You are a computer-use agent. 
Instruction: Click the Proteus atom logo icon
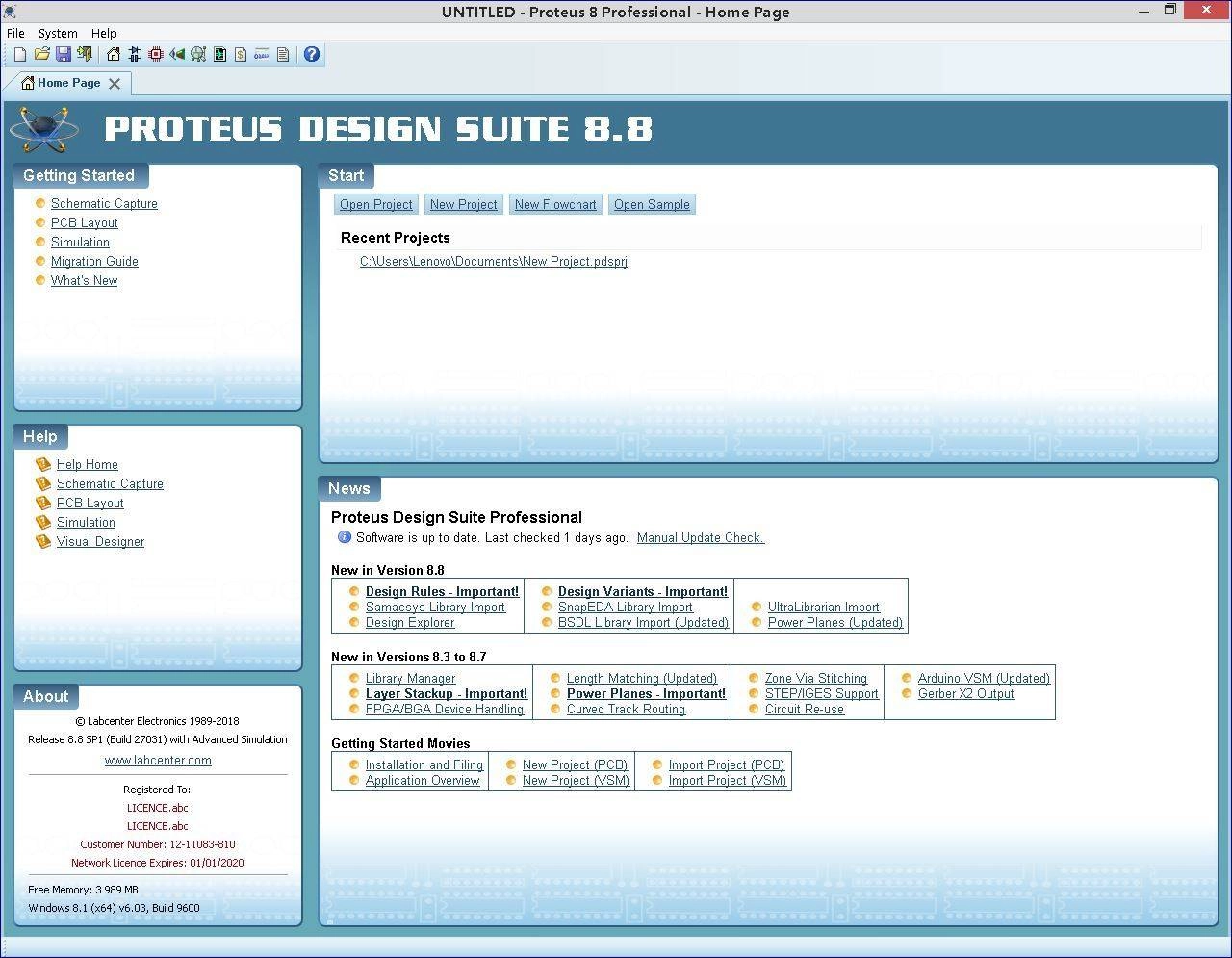pyautogui.click(x=44, y=128)
